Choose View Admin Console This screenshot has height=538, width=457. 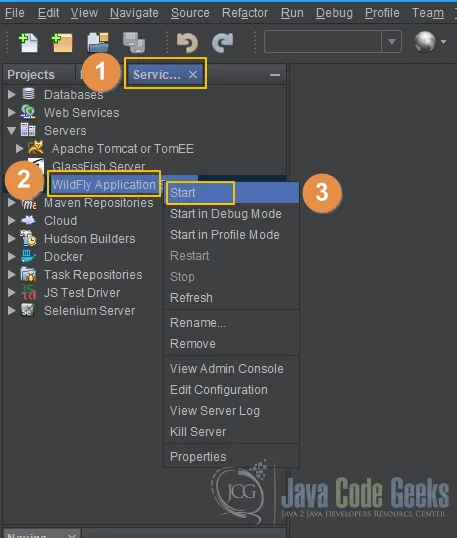[232, 369]
